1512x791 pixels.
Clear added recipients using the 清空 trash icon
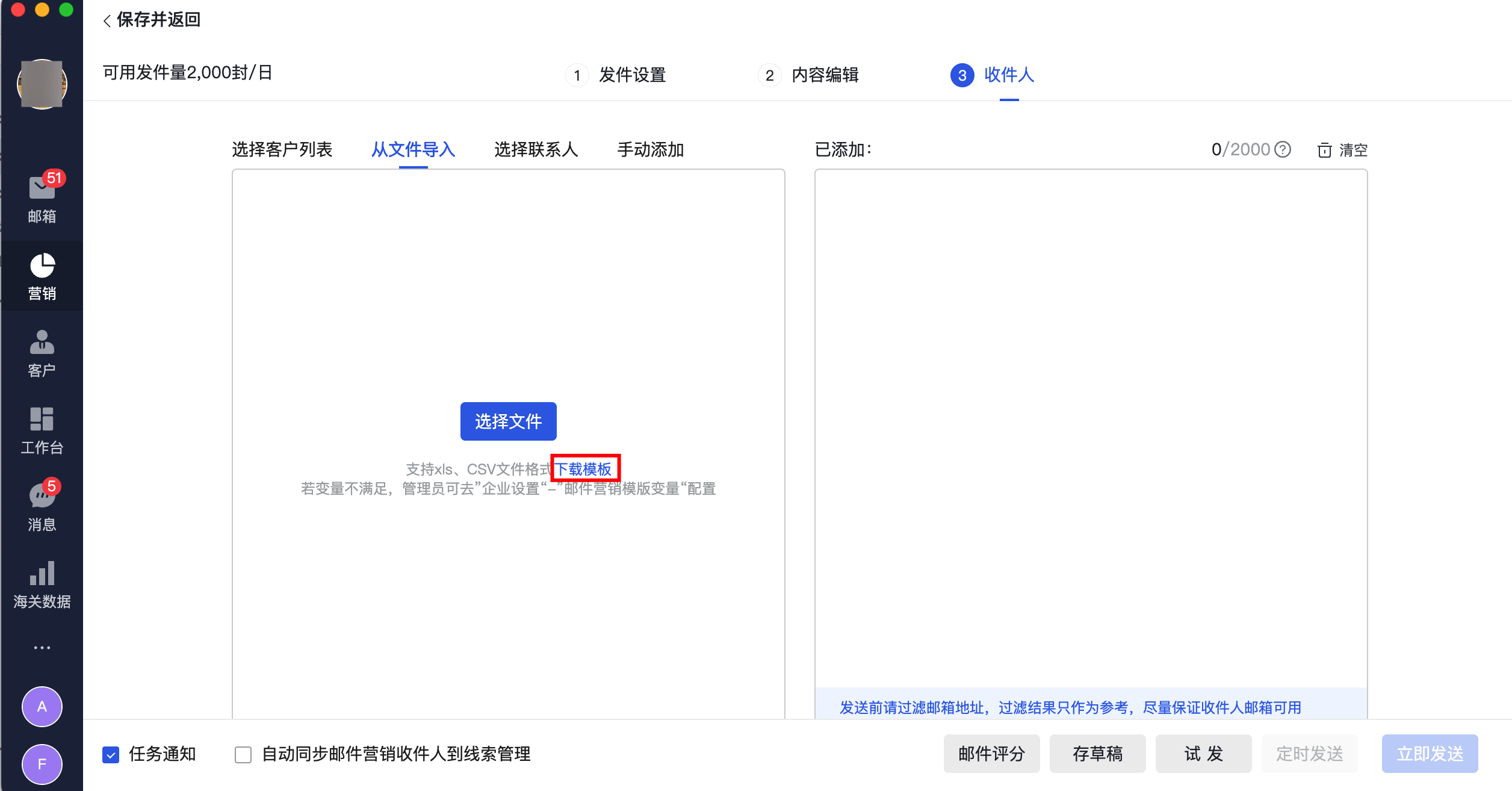[x=1325, y=150]
